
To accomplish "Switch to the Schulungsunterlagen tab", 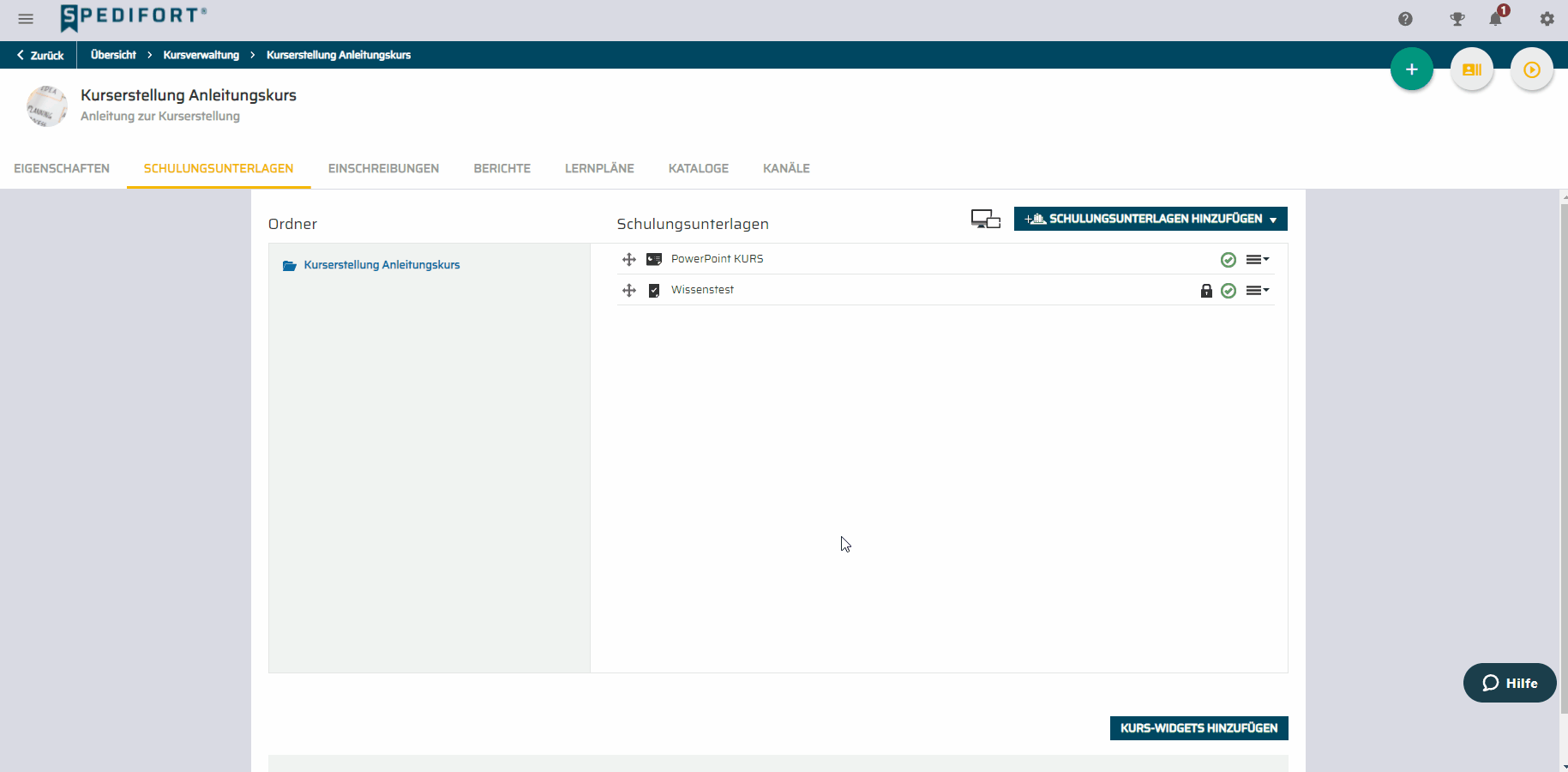I will (x=219, y=169).
